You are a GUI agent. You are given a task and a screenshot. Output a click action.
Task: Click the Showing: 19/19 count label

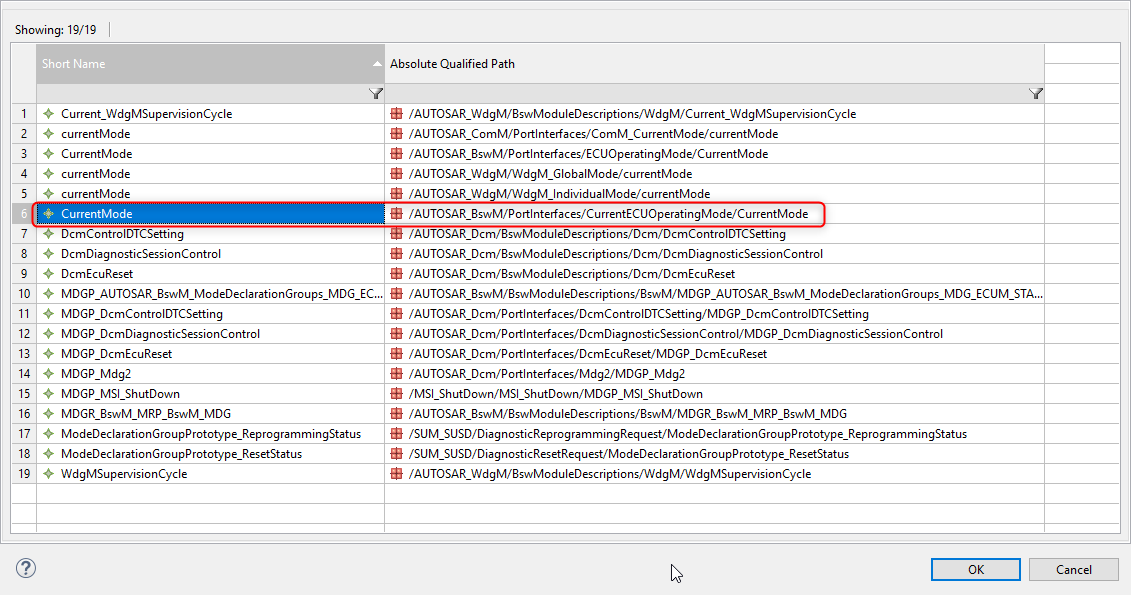tap(56, 30)
